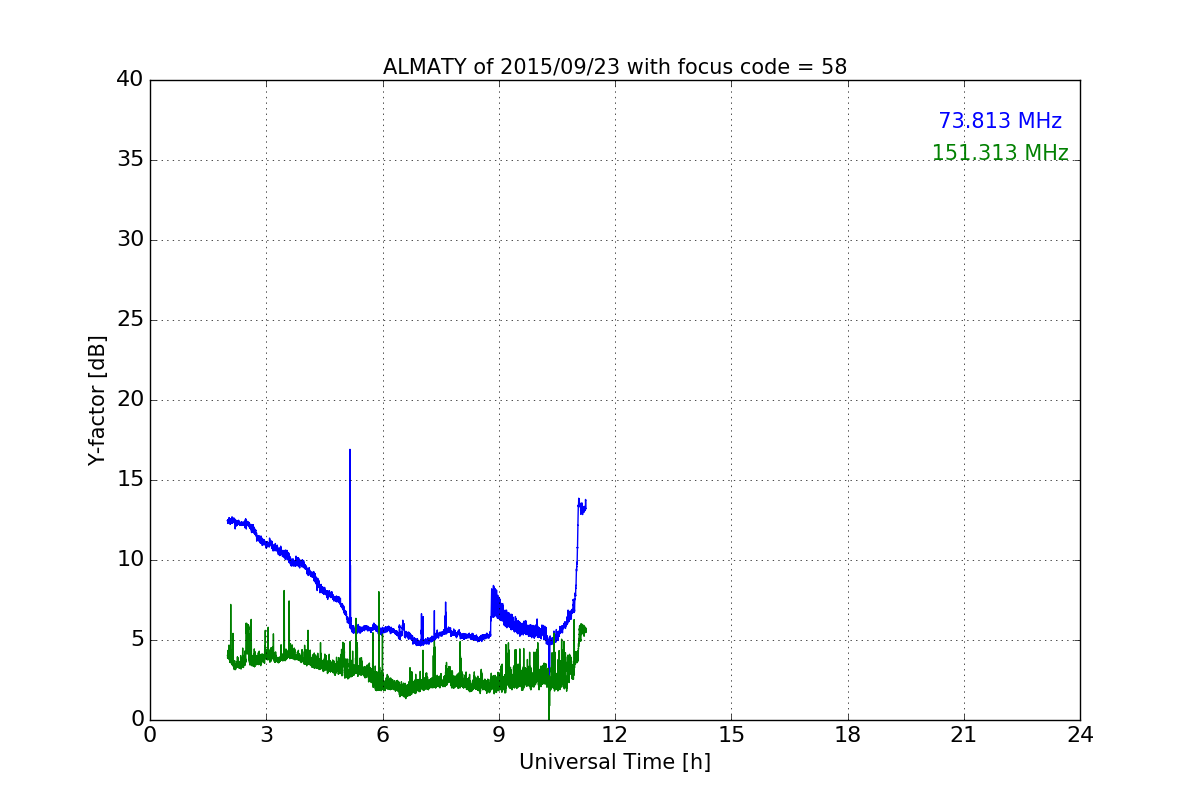Screen dimensions: 1200x800
Task: Click the y-axis tick label '40'
Action: tap(130, 80)
